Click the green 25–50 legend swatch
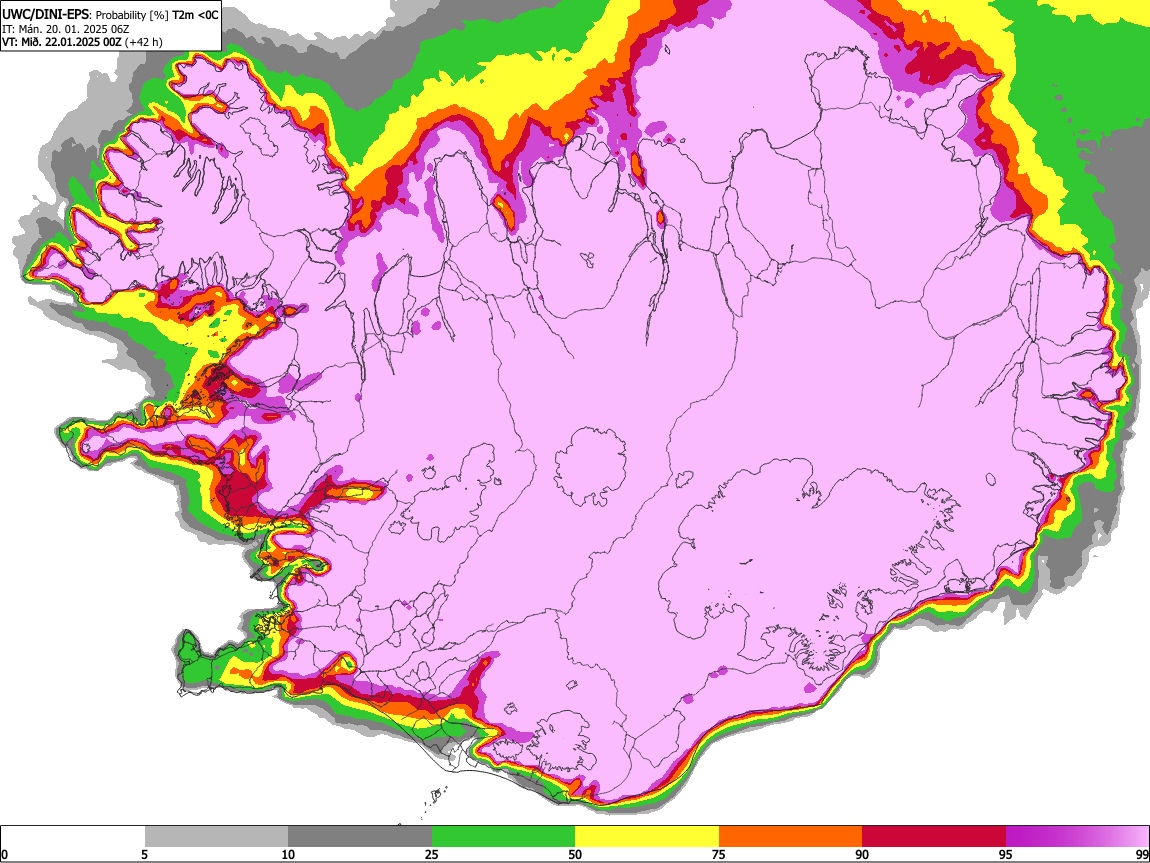Image resolution: width=1150 pixels, height=863 pixels. click(503, 836)
